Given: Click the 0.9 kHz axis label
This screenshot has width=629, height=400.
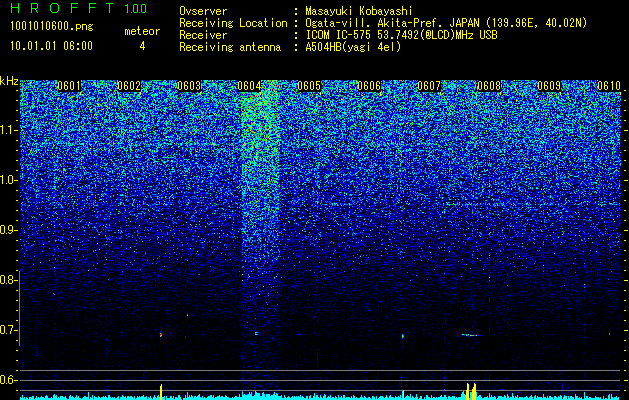Looking at the screenshot, I should (8, 230).
